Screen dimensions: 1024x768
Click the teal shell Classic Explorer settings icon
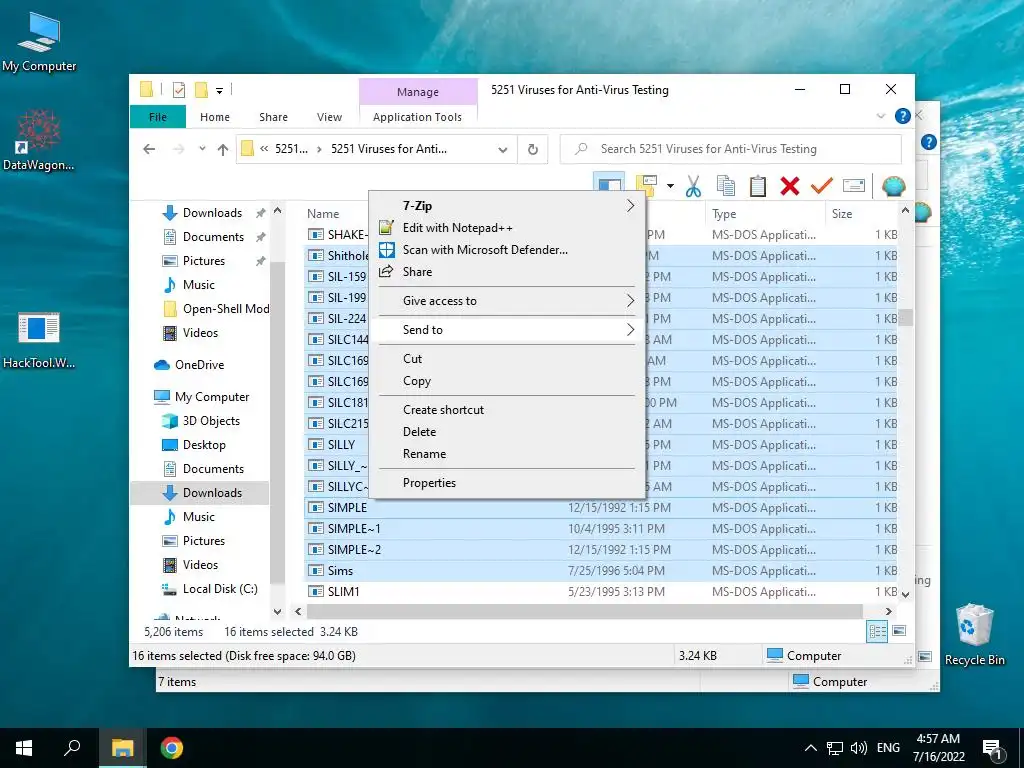point(893,186)
